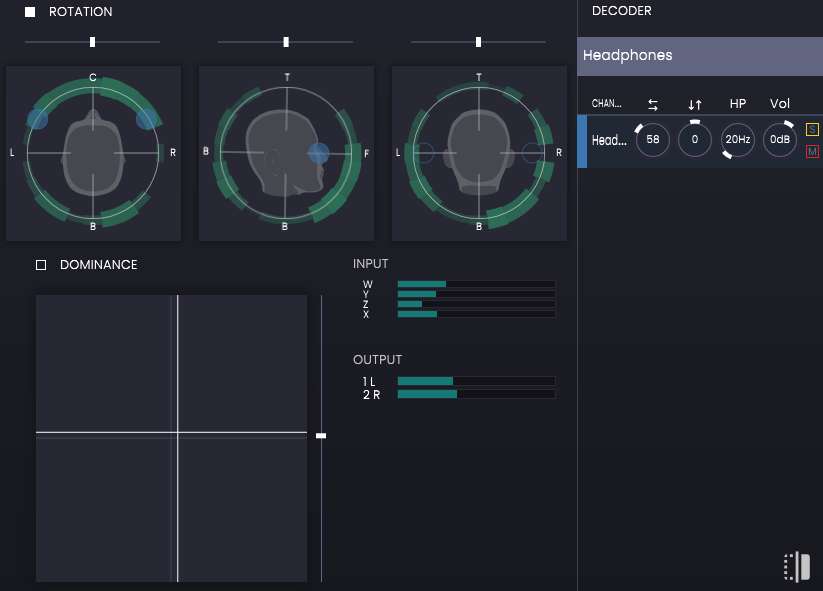
Task: Click the width knob showing 58
Action: [x=653, y=140]
